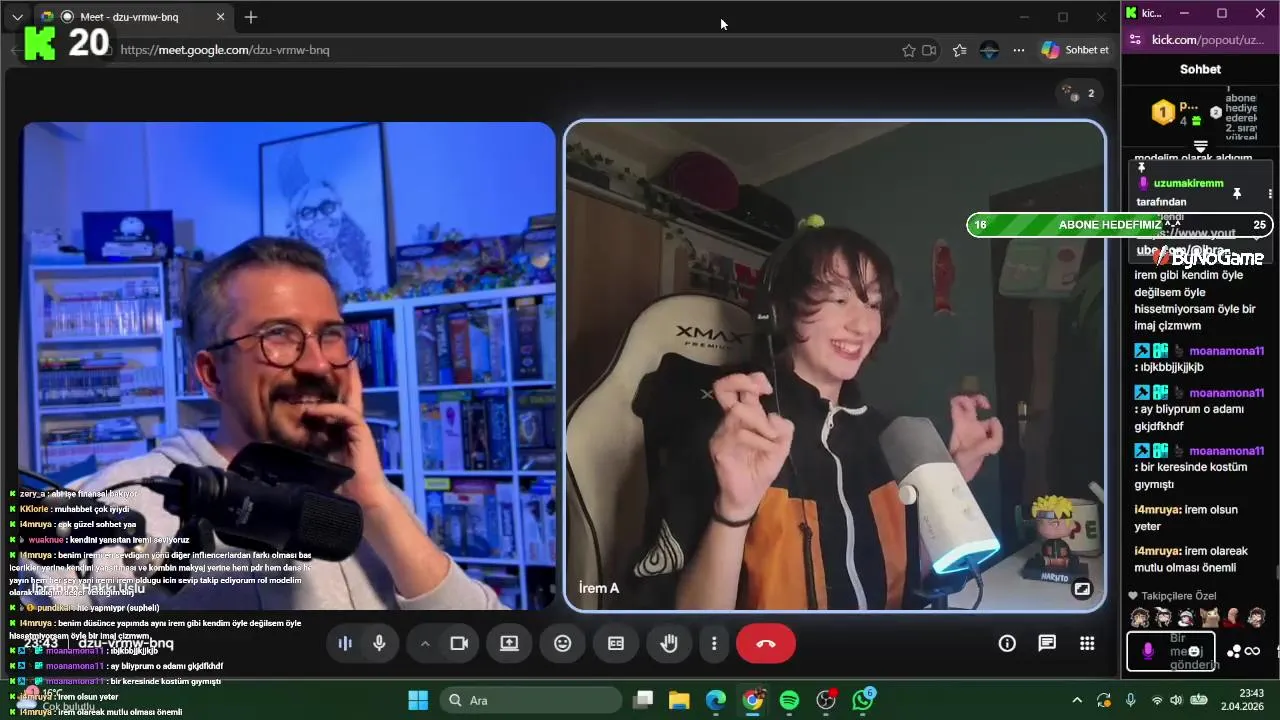Open meeting details info icon
This screenshot has height=720, width=1280.
(1007, 644)
